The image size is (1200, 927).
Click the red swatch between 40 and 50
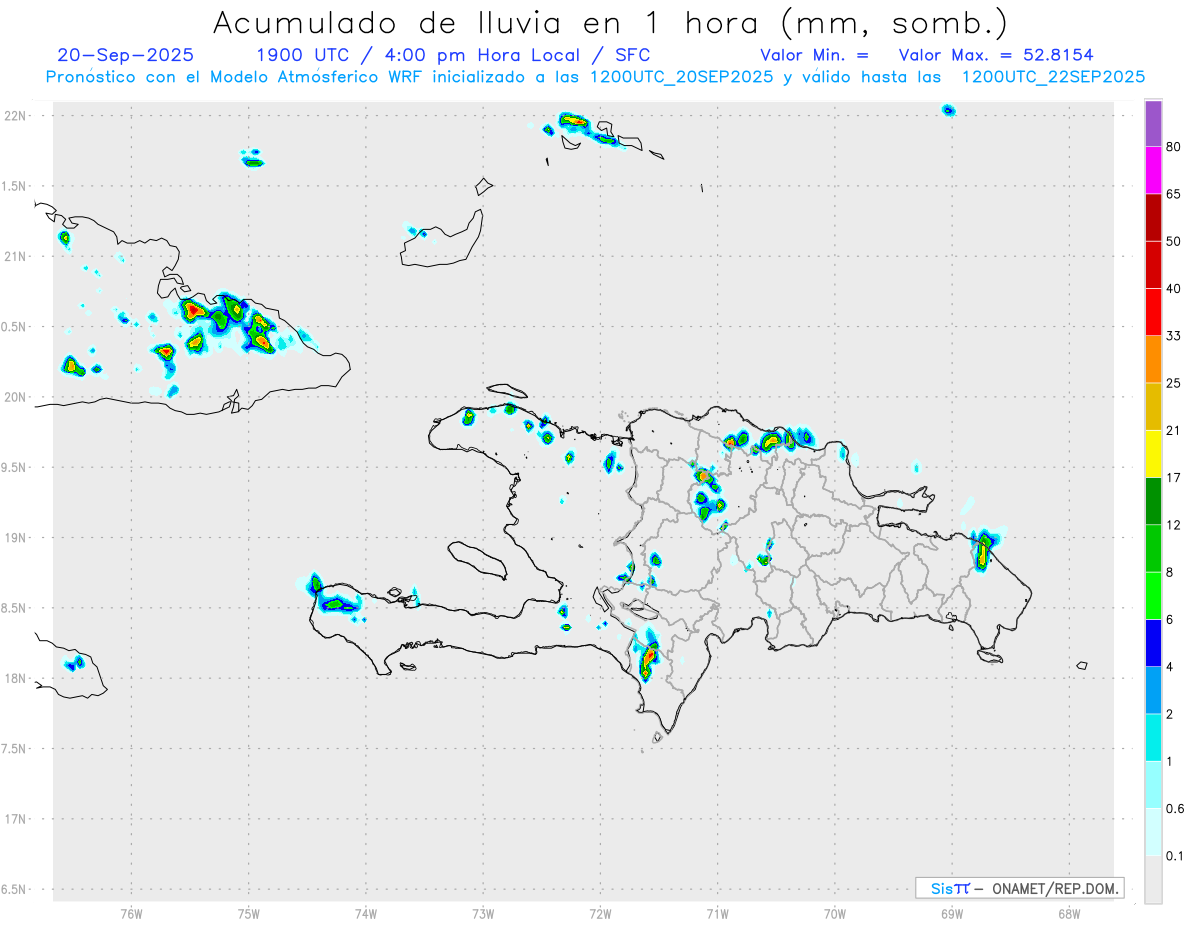click(1153, 264)
